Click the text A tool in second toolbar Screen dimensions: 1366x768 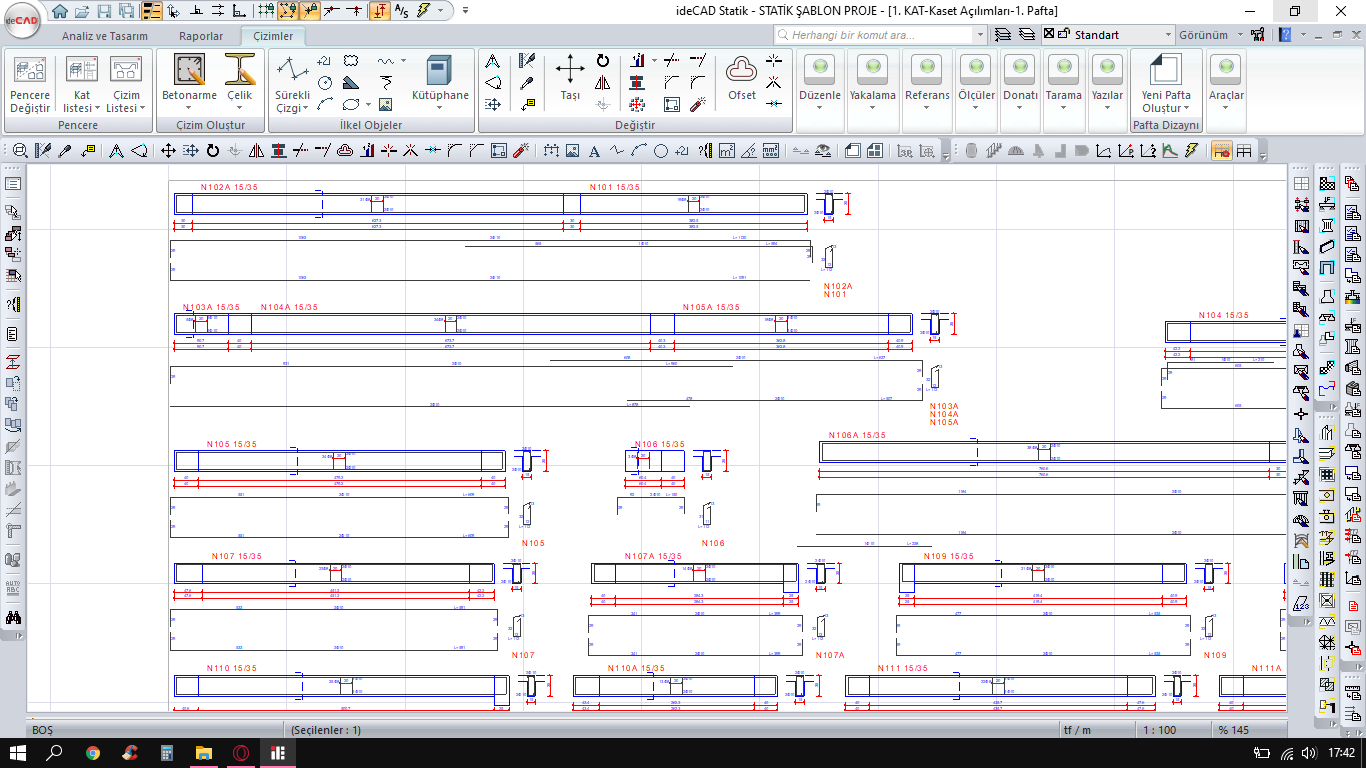click(594, 151)
